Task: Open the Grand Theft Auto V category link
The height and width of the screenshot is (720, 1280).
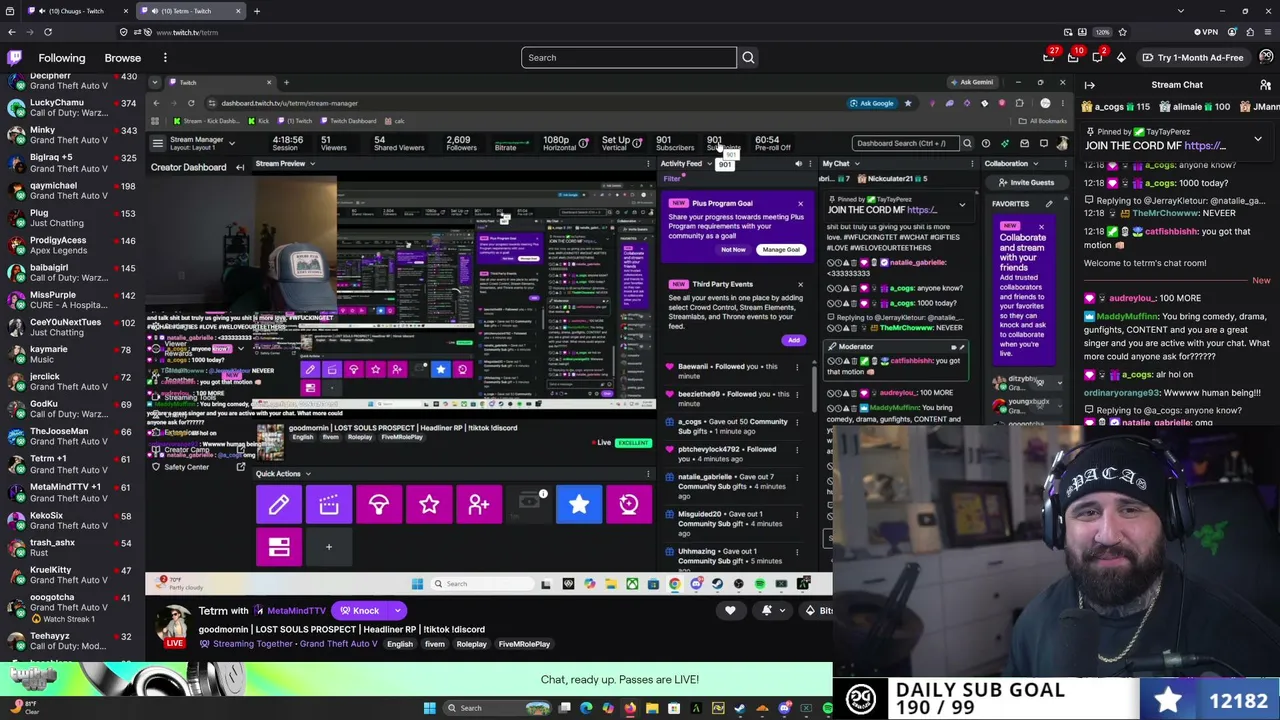Action: (x=337, y=644)
